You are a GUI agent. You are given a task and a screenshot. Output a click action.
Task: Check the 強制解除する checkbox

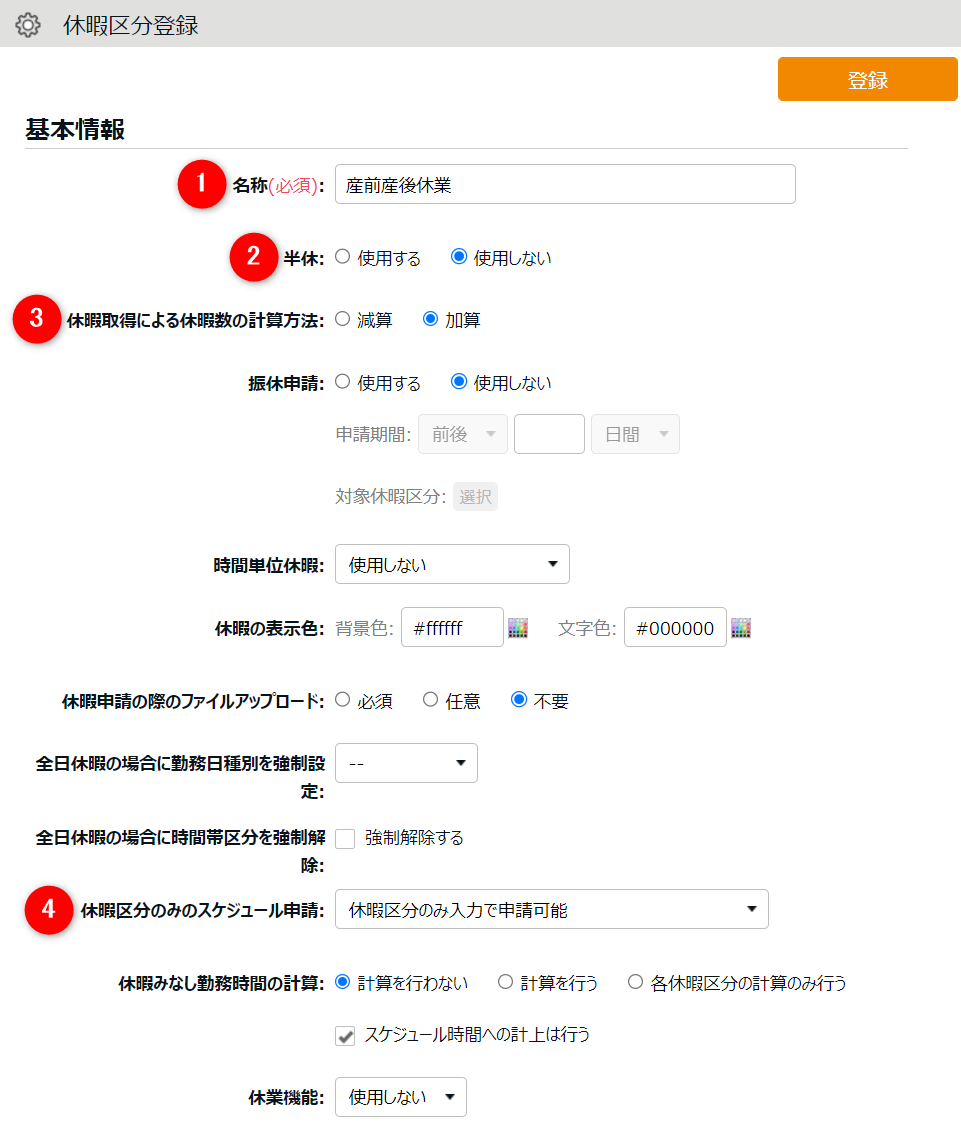[x=345, y=839]
